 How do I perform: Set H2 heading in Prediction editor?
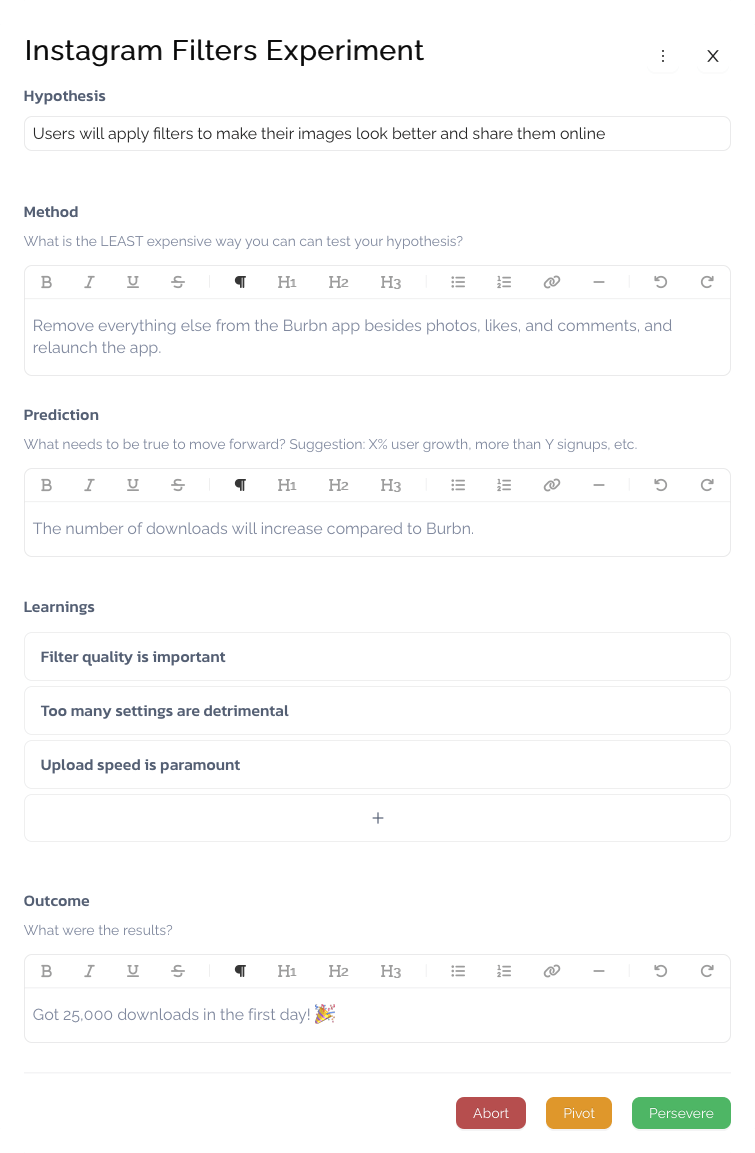[338, 485]
